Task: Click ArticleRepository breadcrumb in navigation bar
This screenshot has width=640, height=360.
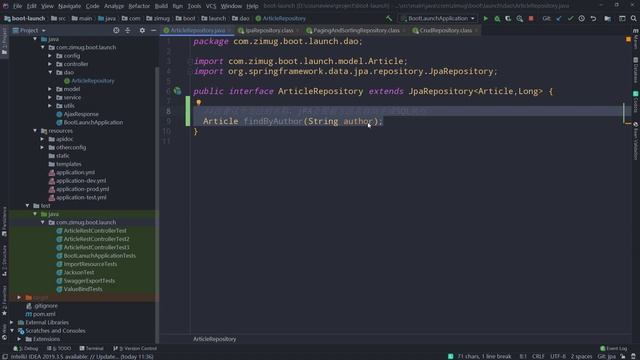Action: [281, 18]
